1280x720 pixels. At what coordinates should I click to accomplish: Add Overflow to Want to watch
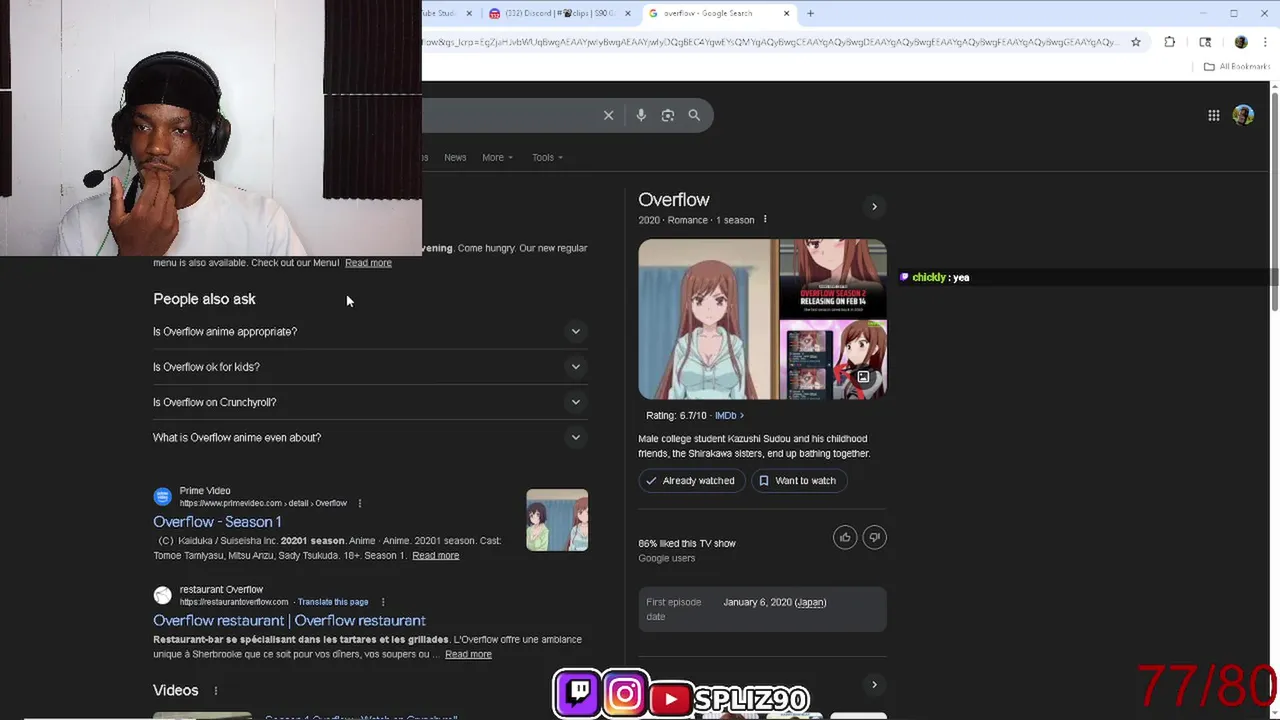(797, 481)
